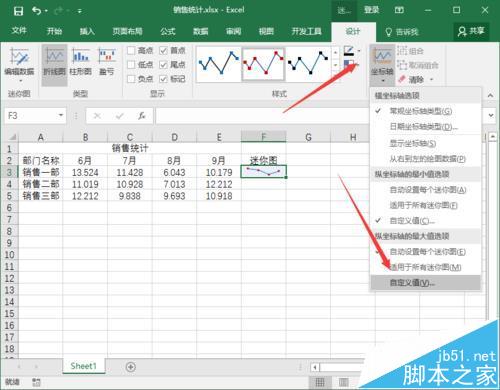Select maximum option 适用于所有迷你图(M)
This screenshot has width=500, height=390.
click(x=425, y=267)
